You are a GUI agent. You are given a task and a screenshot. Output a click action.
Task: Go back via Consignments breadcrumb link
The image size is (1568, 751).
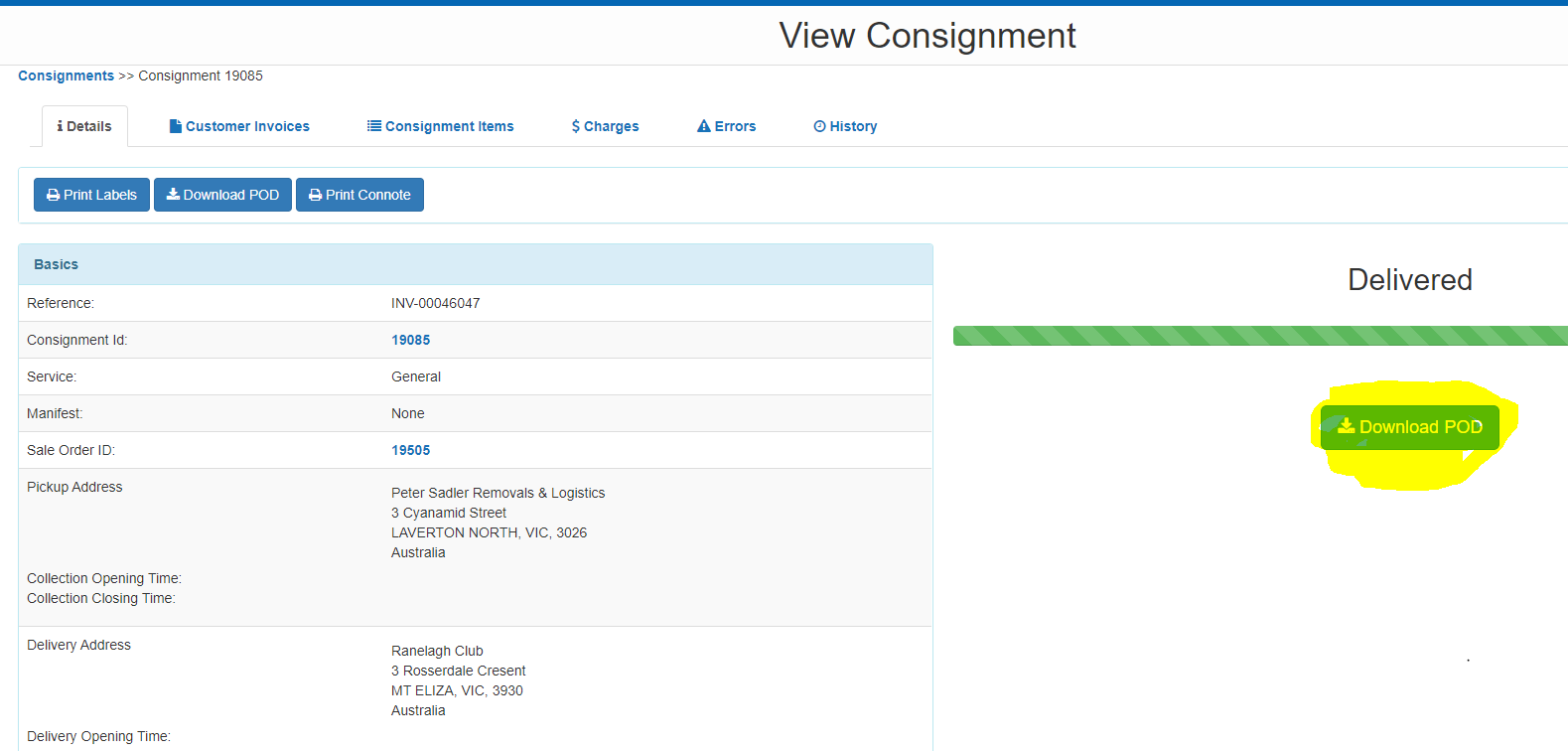point(66,75)
